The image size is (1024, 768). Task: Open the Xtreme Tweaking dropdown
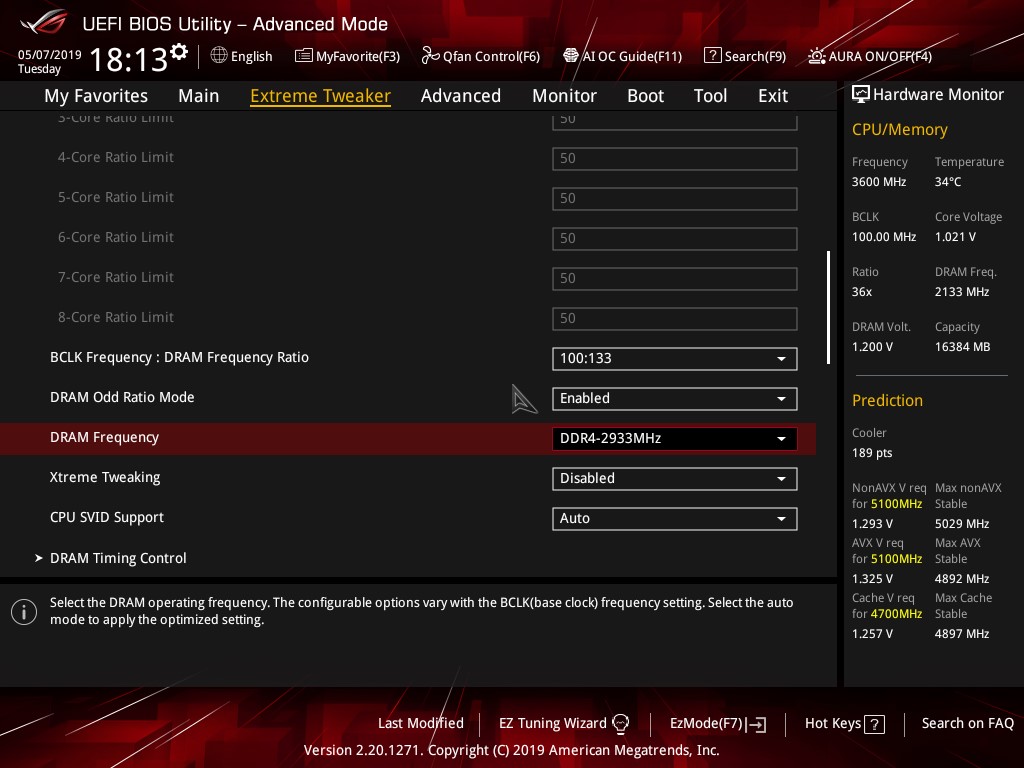(675, 479)
